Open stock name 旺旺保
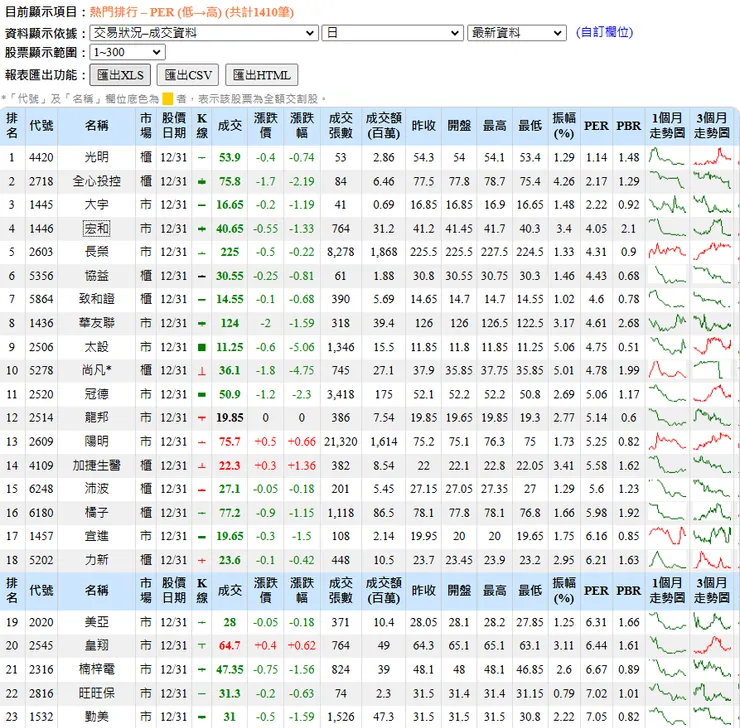 click(96, 694)
